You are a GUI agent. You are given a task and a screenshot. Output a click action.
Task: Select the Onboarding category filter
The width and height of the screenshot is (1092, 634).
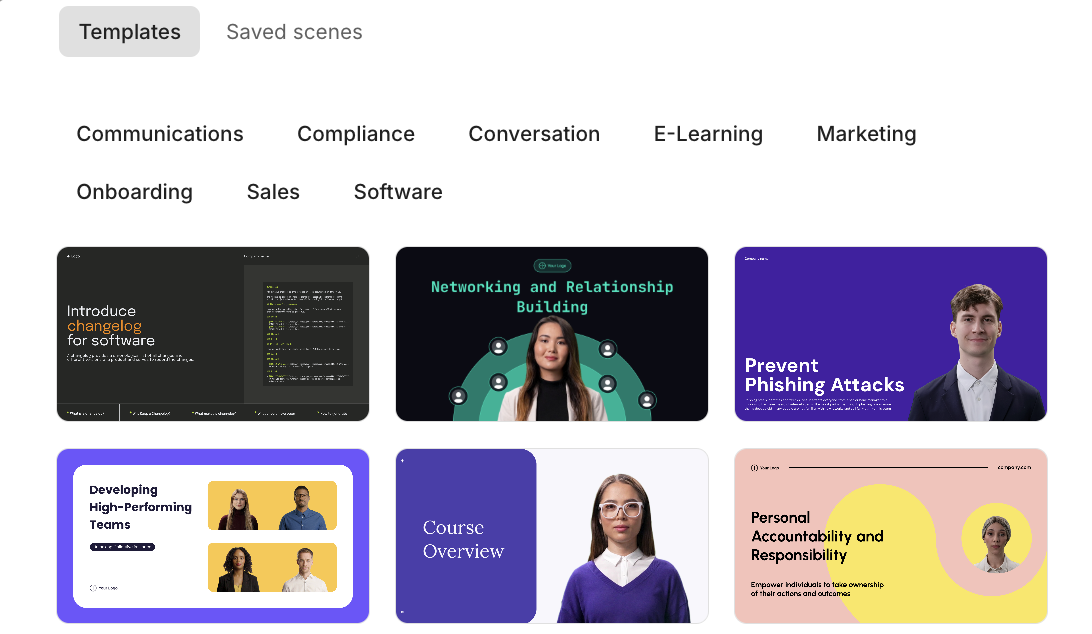[135, 192]
